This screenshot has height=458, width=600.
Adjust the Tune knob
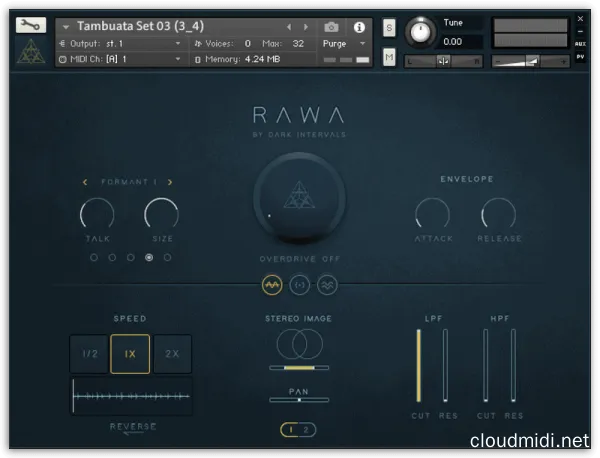tap(420, 33)
